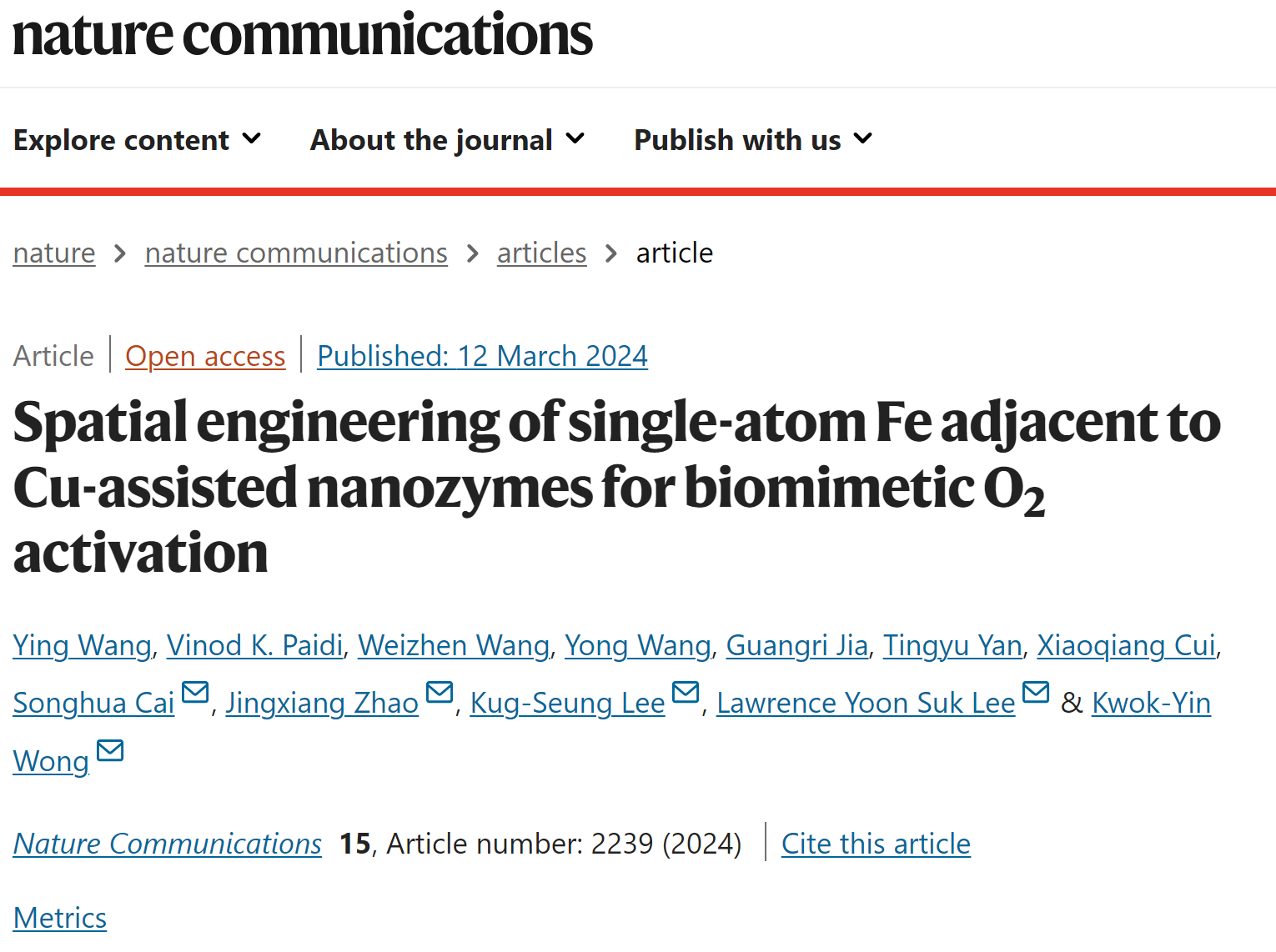Open author Ying Wang's profile
The height and width of the screenshot is (952, 1276).
pyautogui.click(x=83, y=646)
